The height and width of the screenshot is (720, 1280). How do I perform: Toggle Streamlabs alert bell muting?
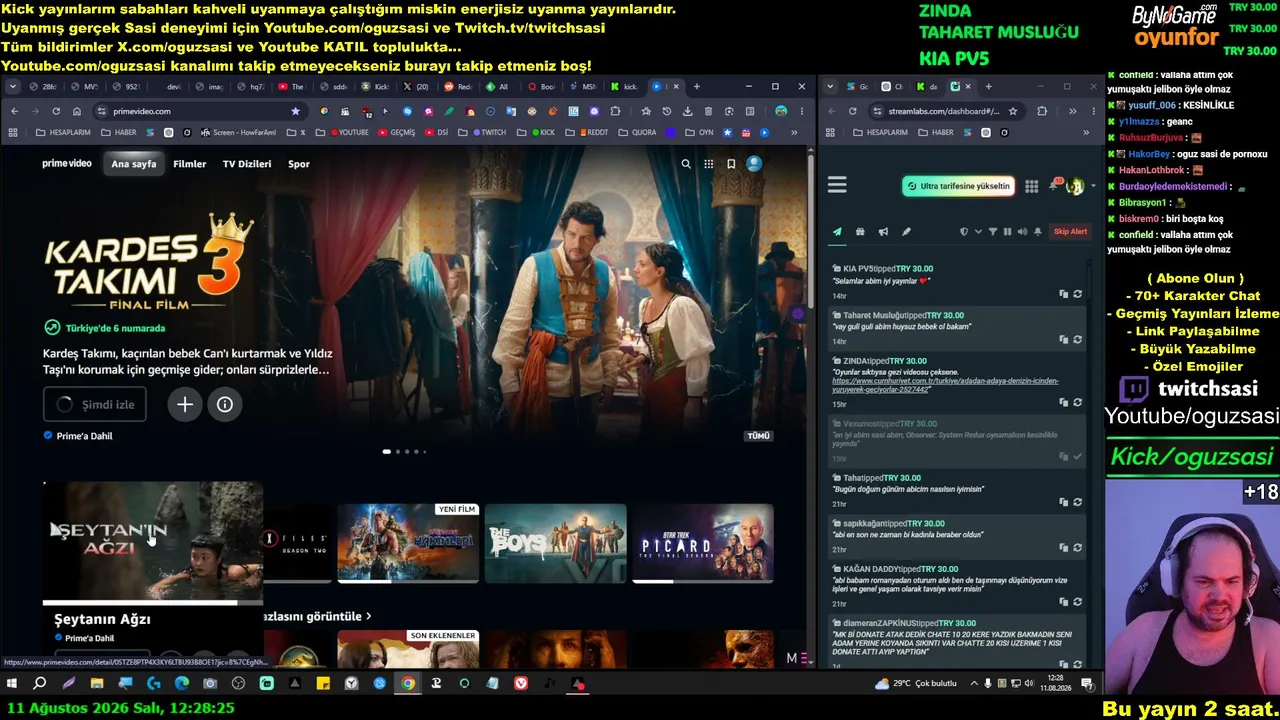[x=1038, y=232]
